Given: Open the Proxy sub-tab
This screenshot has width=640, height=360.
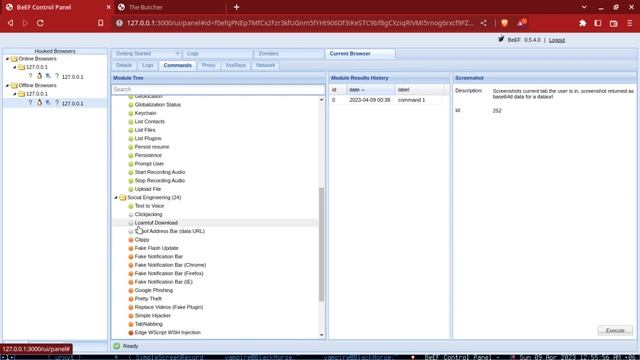Looking at the screenshot, I should pos(209,65).
